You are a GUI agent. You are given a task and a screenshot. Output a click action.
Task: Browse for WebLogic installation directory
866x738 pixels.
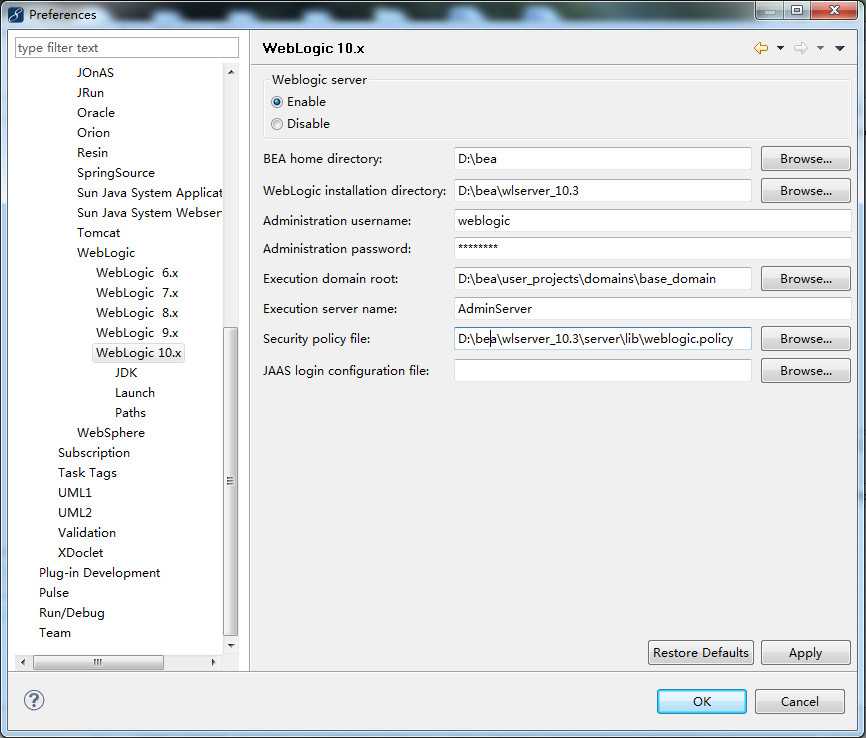tap(805, 191)
